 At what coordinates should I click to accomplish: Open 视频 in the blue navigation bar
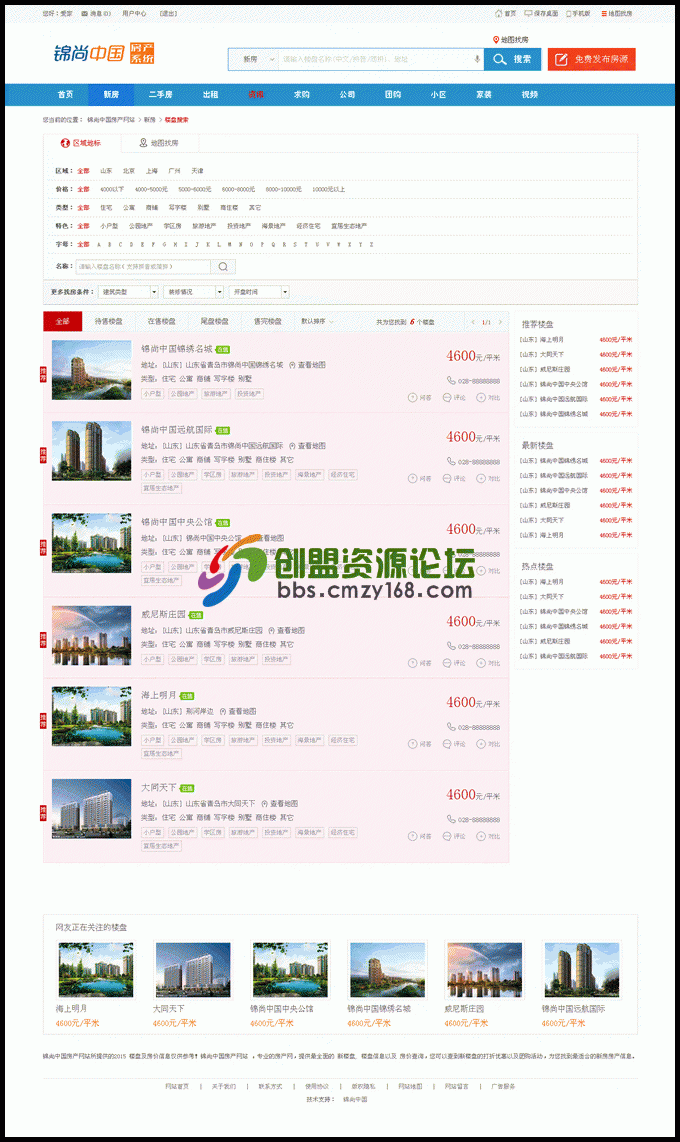[x=529, y=95]
